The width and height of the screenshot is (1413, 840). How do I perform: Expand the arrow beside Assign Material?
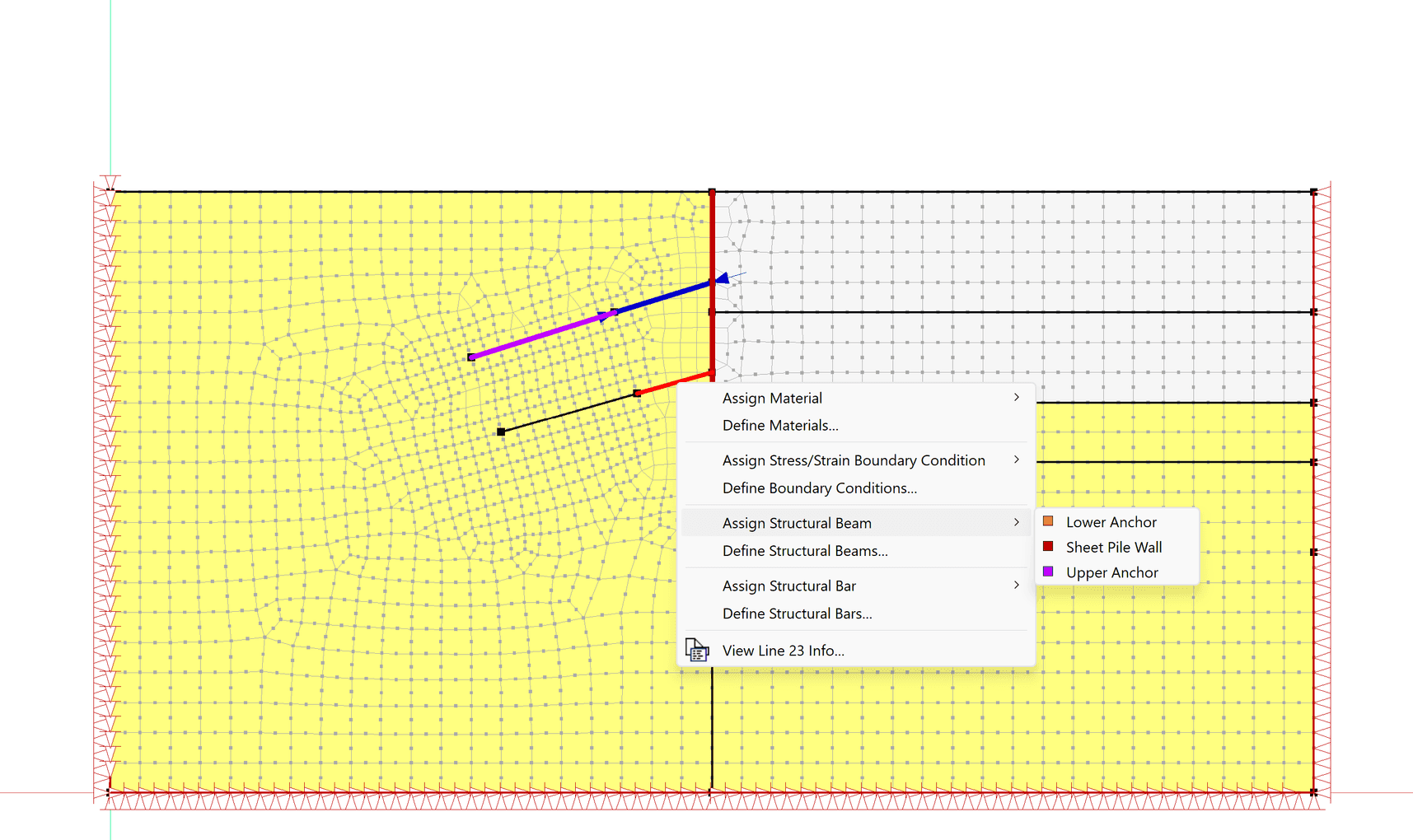[x=1017, y=397]
